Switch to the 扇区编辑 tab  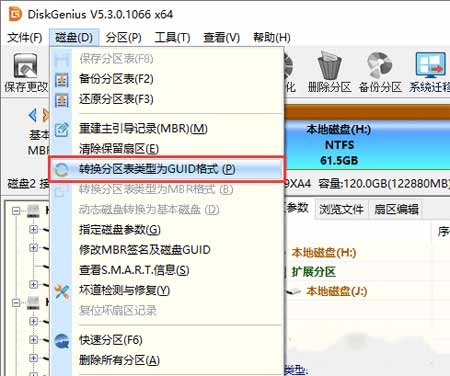(396, 209)
